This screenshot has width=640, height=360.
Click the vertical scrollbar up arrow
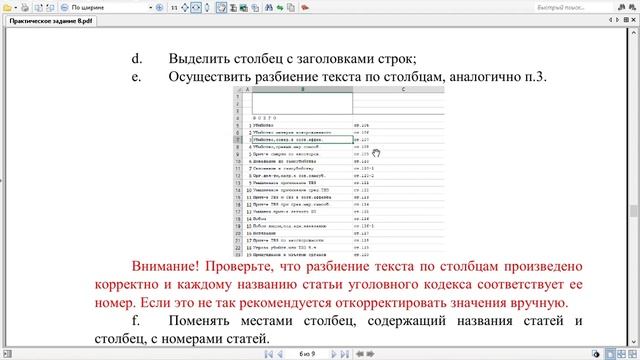pos(633,32)
